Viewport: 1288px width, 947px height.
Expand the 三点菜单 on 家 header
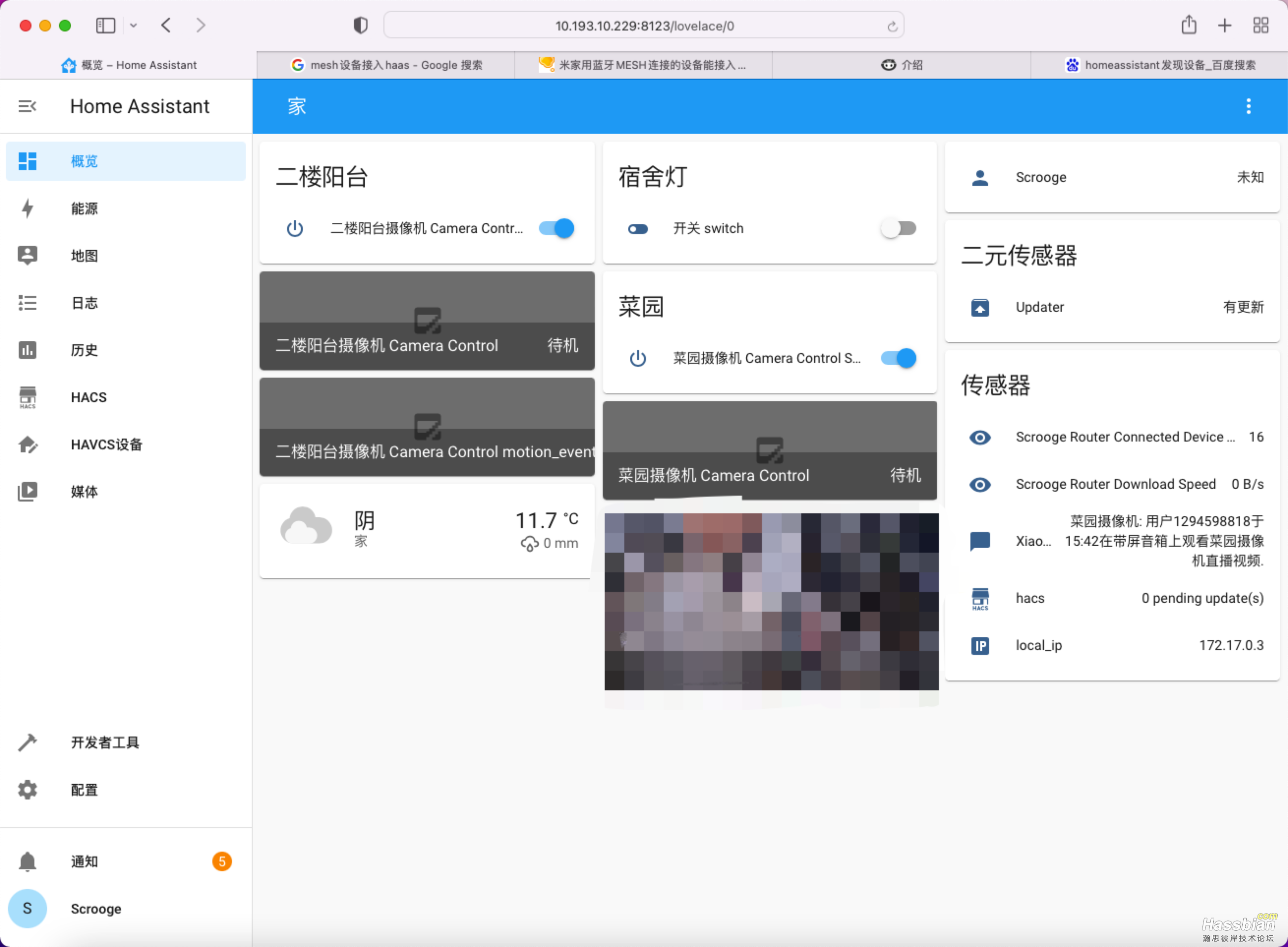pyautogui.click(x=1249, y=107)
